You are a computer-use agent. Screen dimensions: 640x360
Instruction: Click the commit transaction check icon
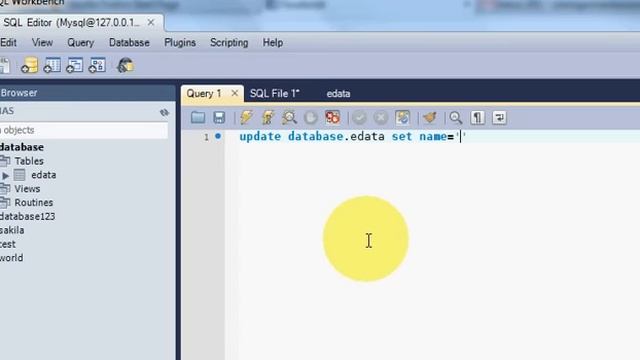(359, 118)
